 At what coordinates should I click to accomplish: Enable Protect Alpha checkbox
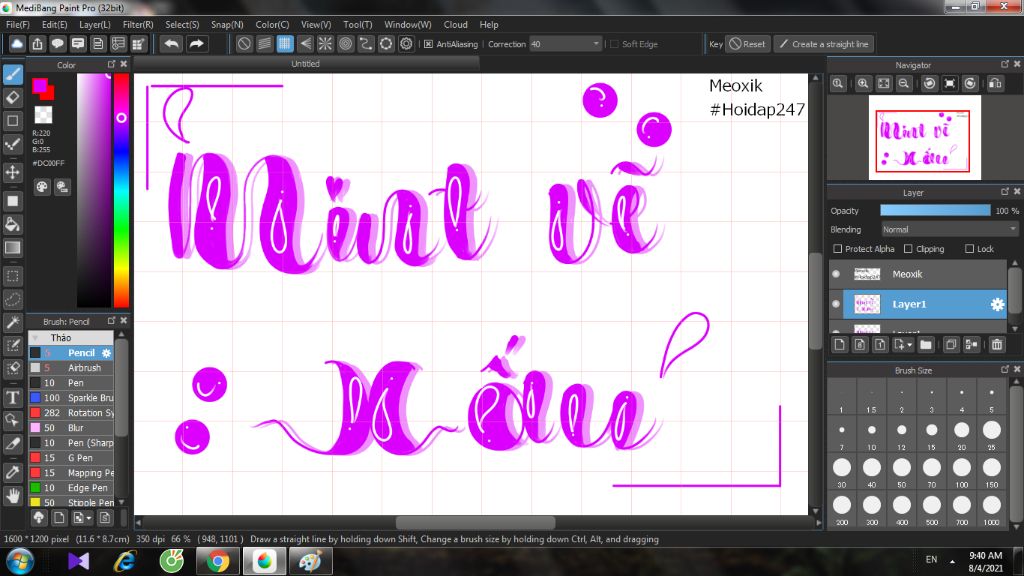tap(838, 249)
